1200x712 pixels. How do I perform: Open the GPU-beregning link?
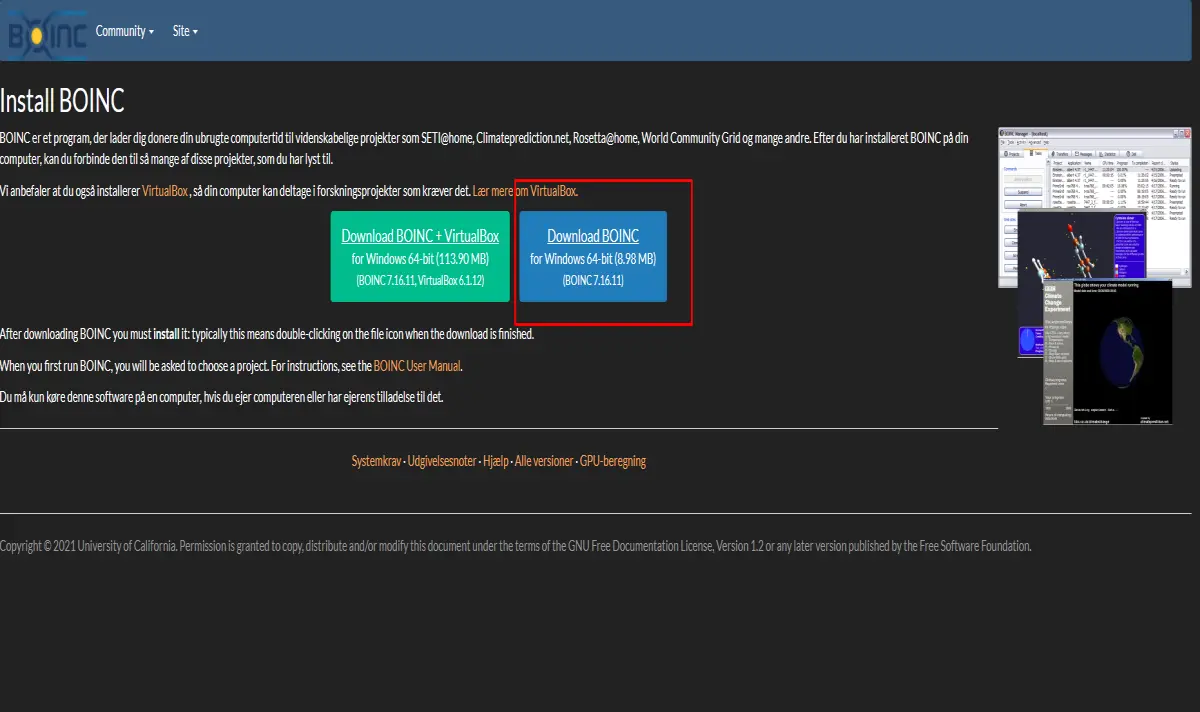[x=613, y=461]
